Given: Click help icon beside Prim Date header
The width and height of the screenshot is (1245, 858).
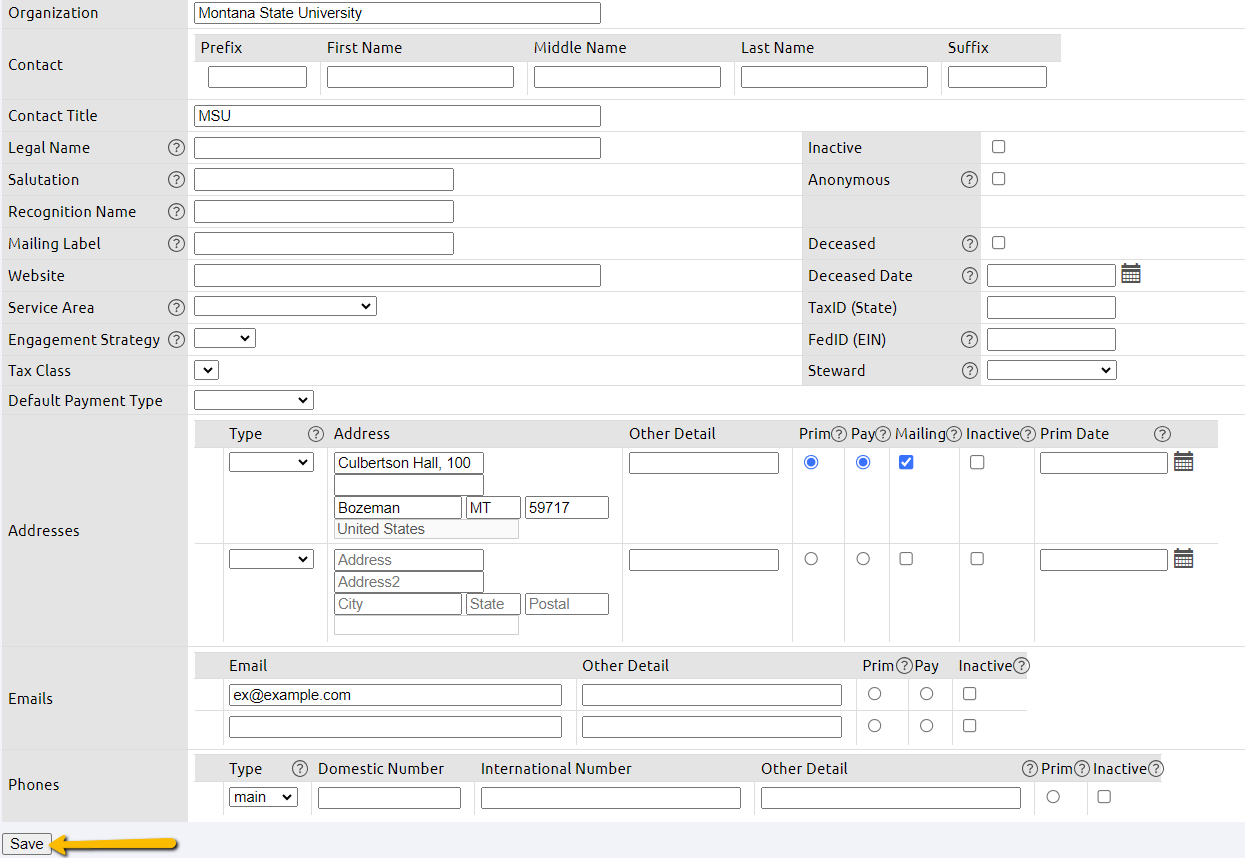Looking at the screenshot, I should pyautogui.click(x=1162, y=434).
